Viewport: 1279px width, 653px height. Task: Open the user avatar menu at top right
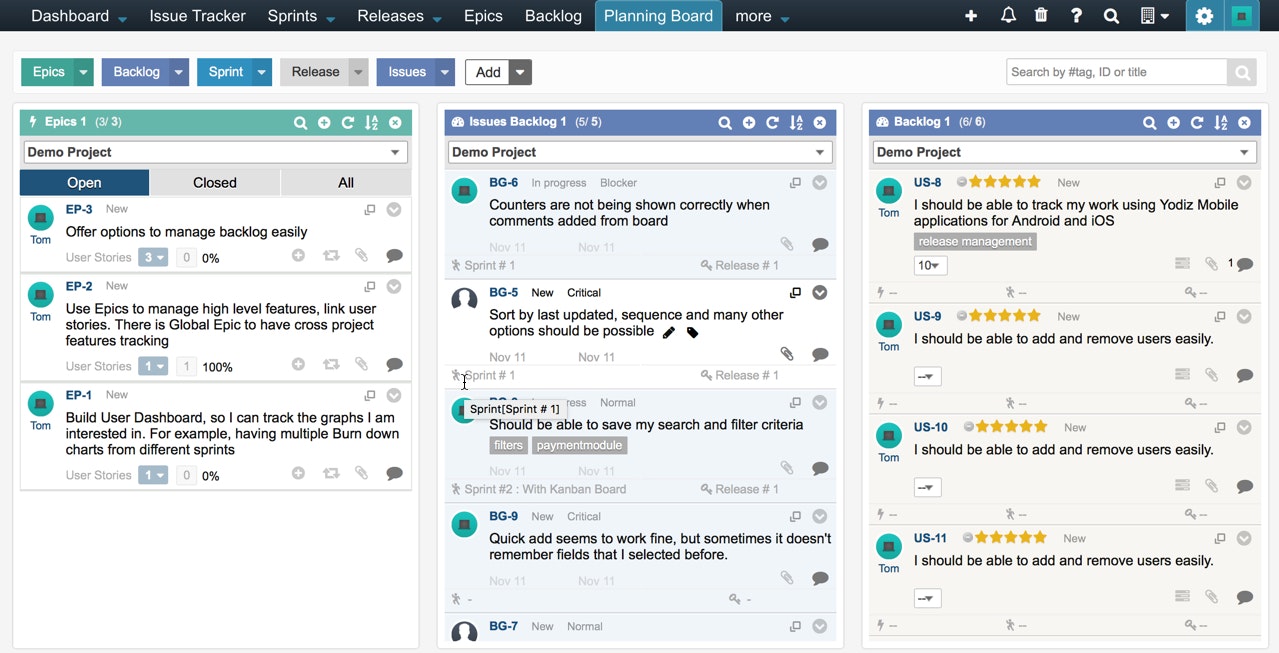1242,16
